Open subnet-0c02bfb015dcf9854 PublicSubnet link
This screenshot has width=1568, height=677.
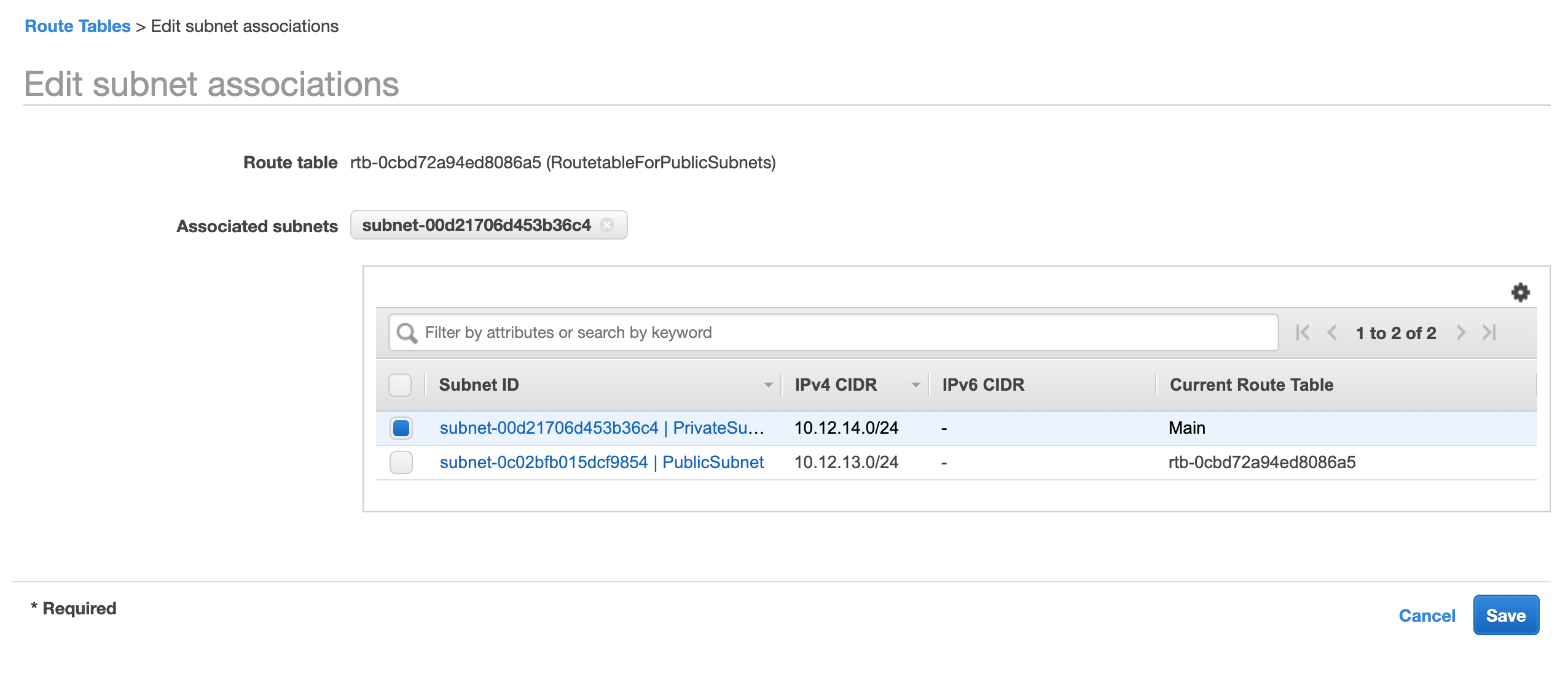tap(601, 463)
